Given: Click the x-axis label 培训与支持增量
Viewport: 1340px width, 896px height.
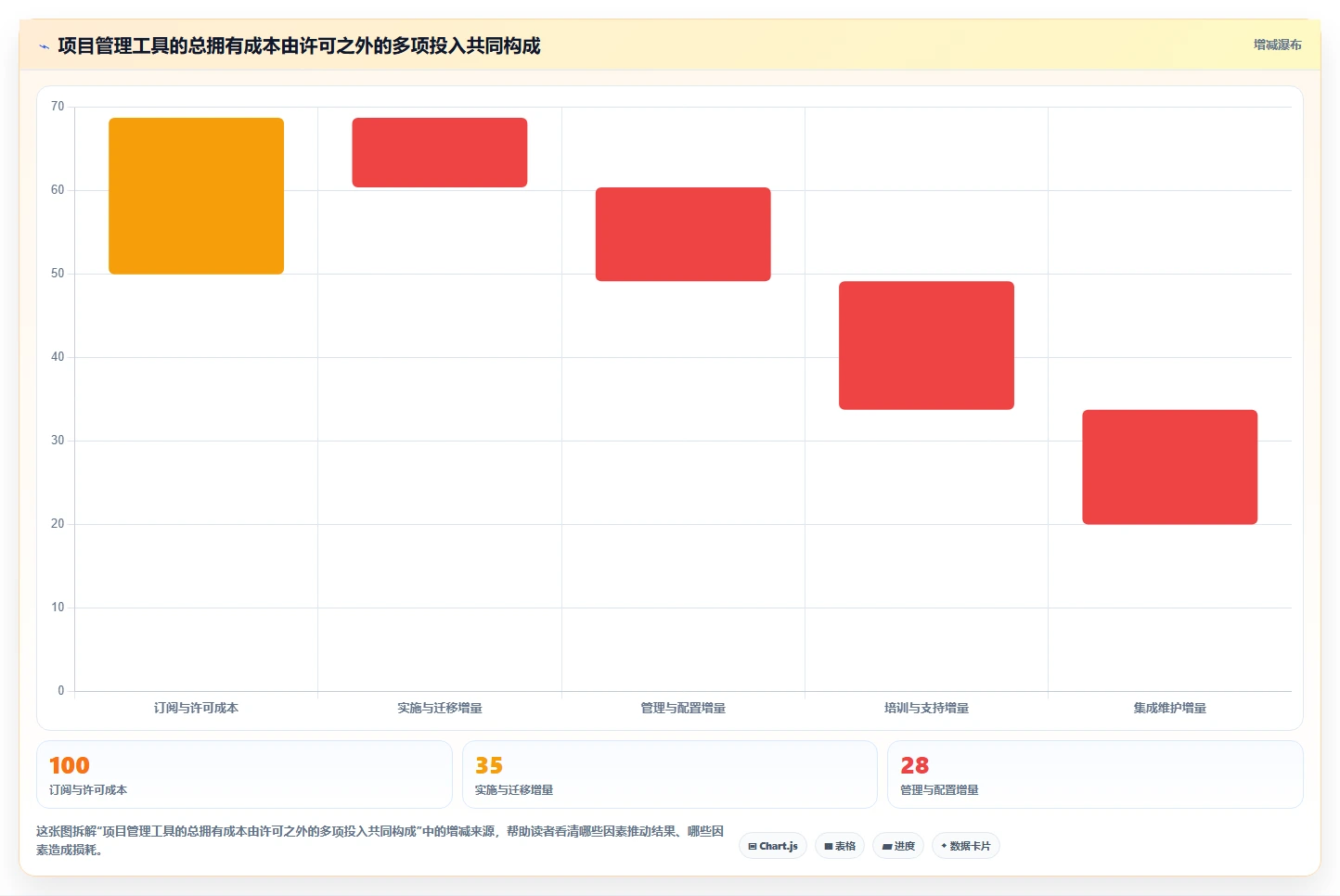Looking at the screenshot, I should [926, 708].
